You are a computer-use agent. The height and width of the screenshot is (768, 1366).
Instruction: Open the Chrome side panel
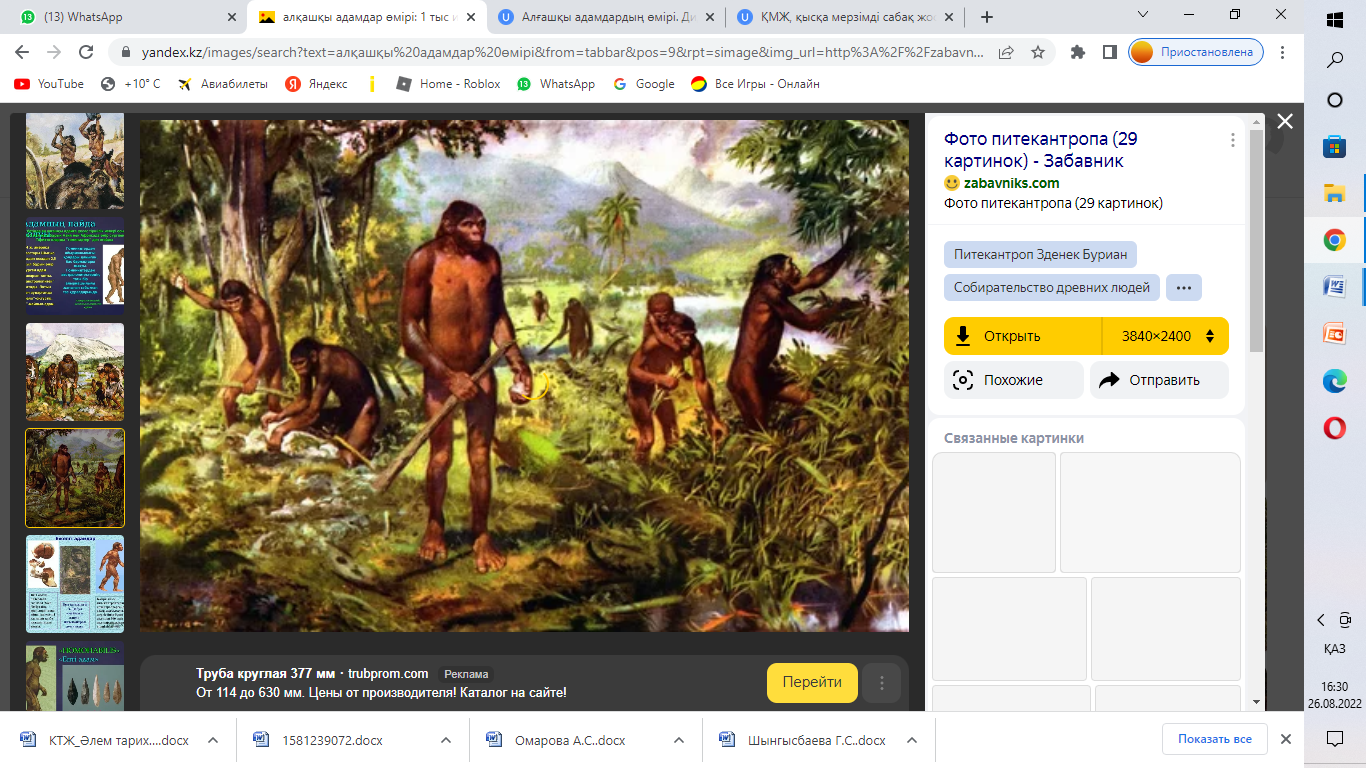(1109, 52)
